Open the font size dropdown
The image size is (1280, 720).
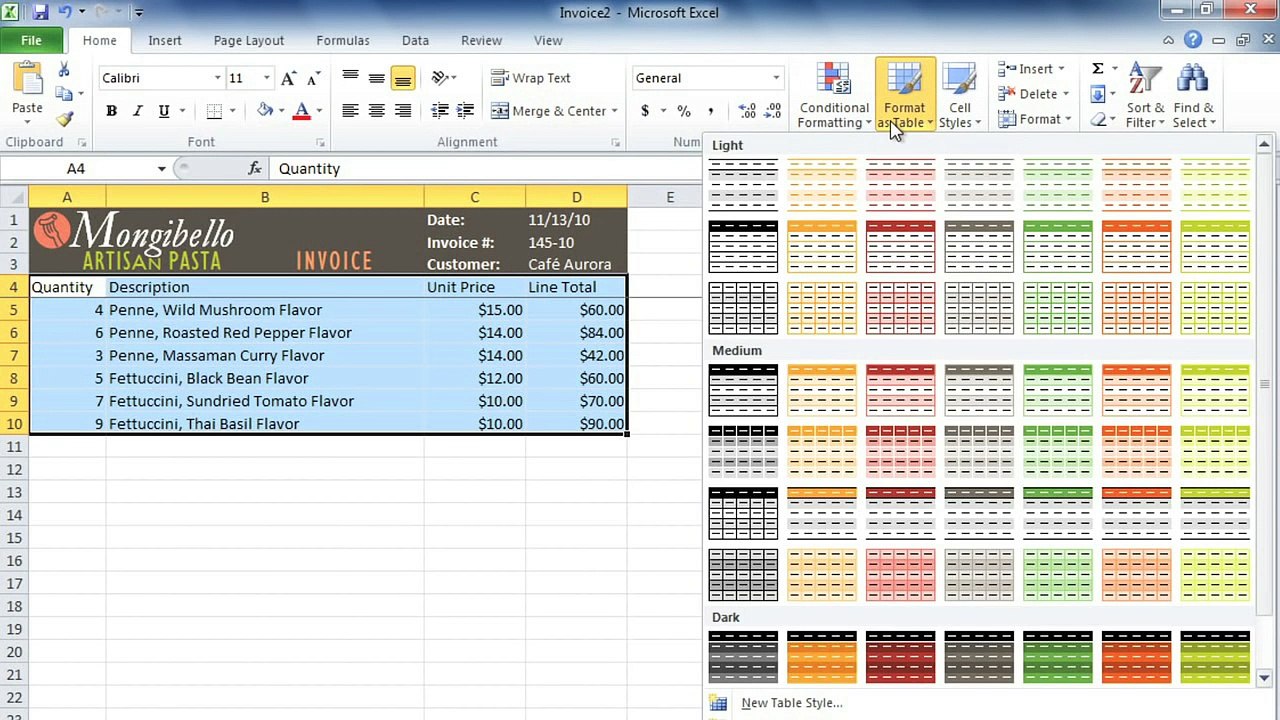point(266,78)
